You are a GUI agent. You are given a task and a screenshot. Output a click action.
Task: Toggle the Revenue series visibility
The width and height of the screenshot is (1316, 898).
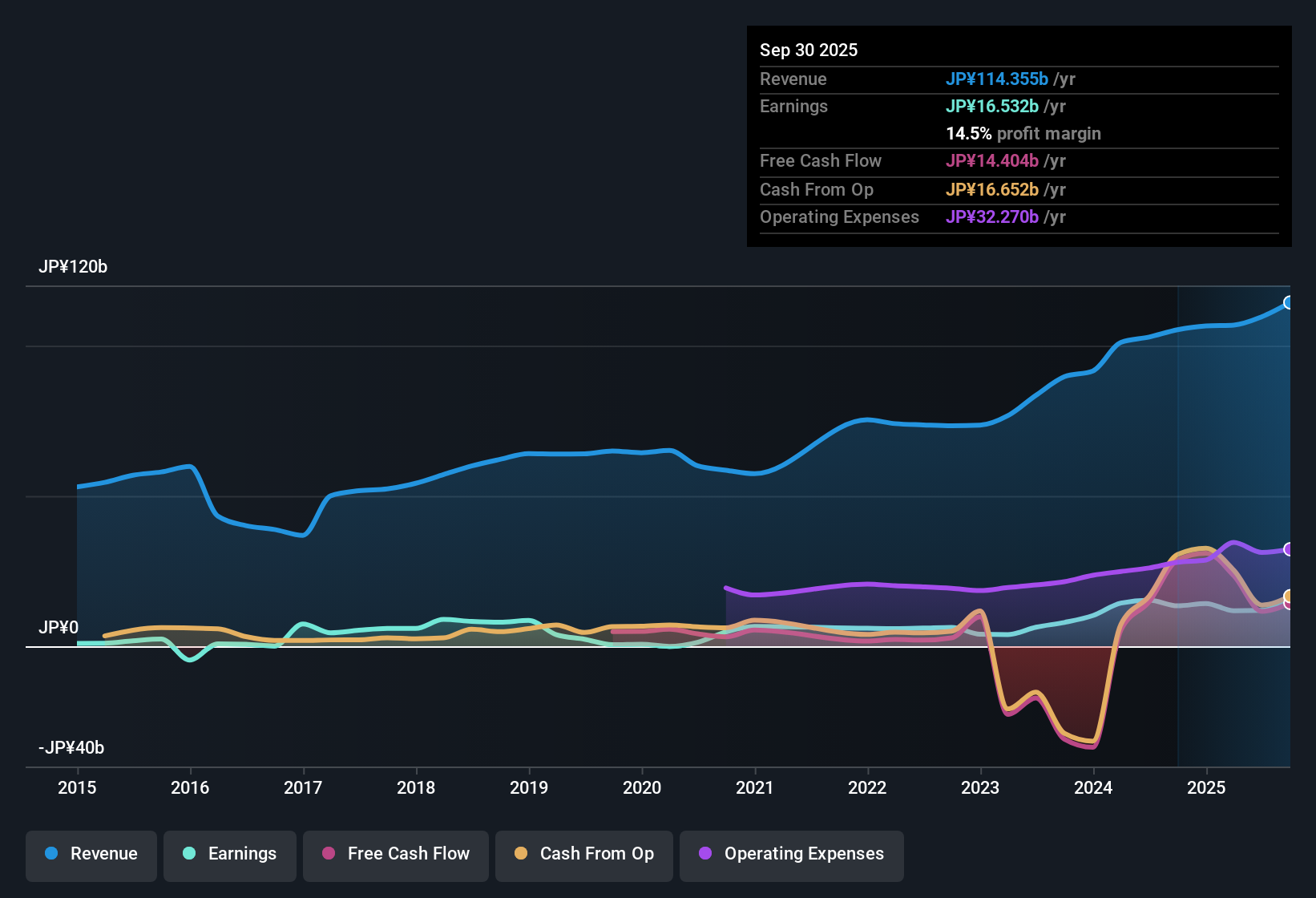pos(91,856)
